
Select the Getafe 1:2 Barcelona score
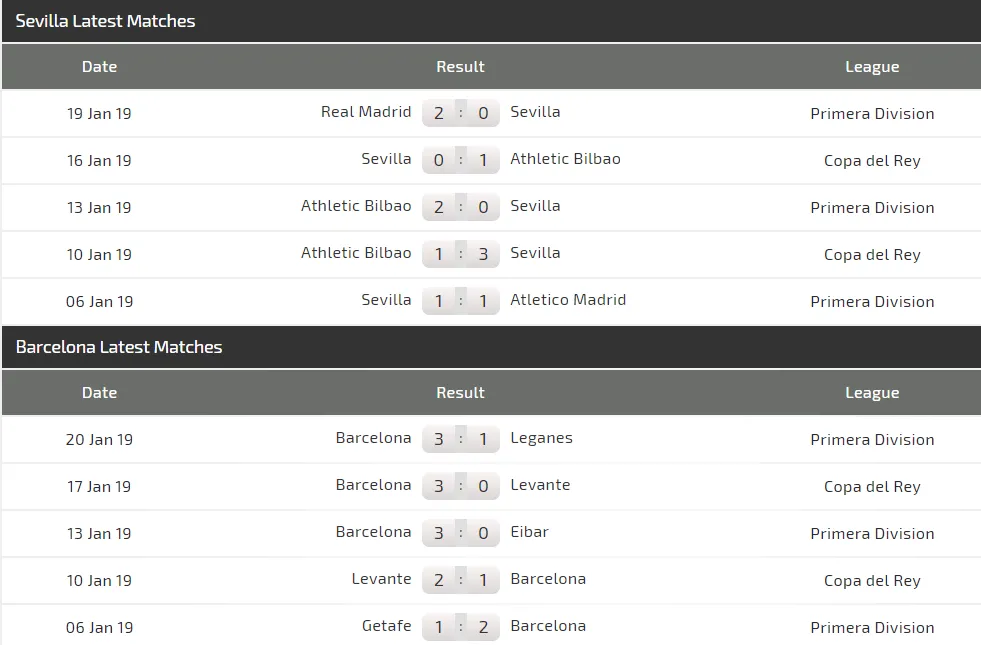click(x=460, y=627)
